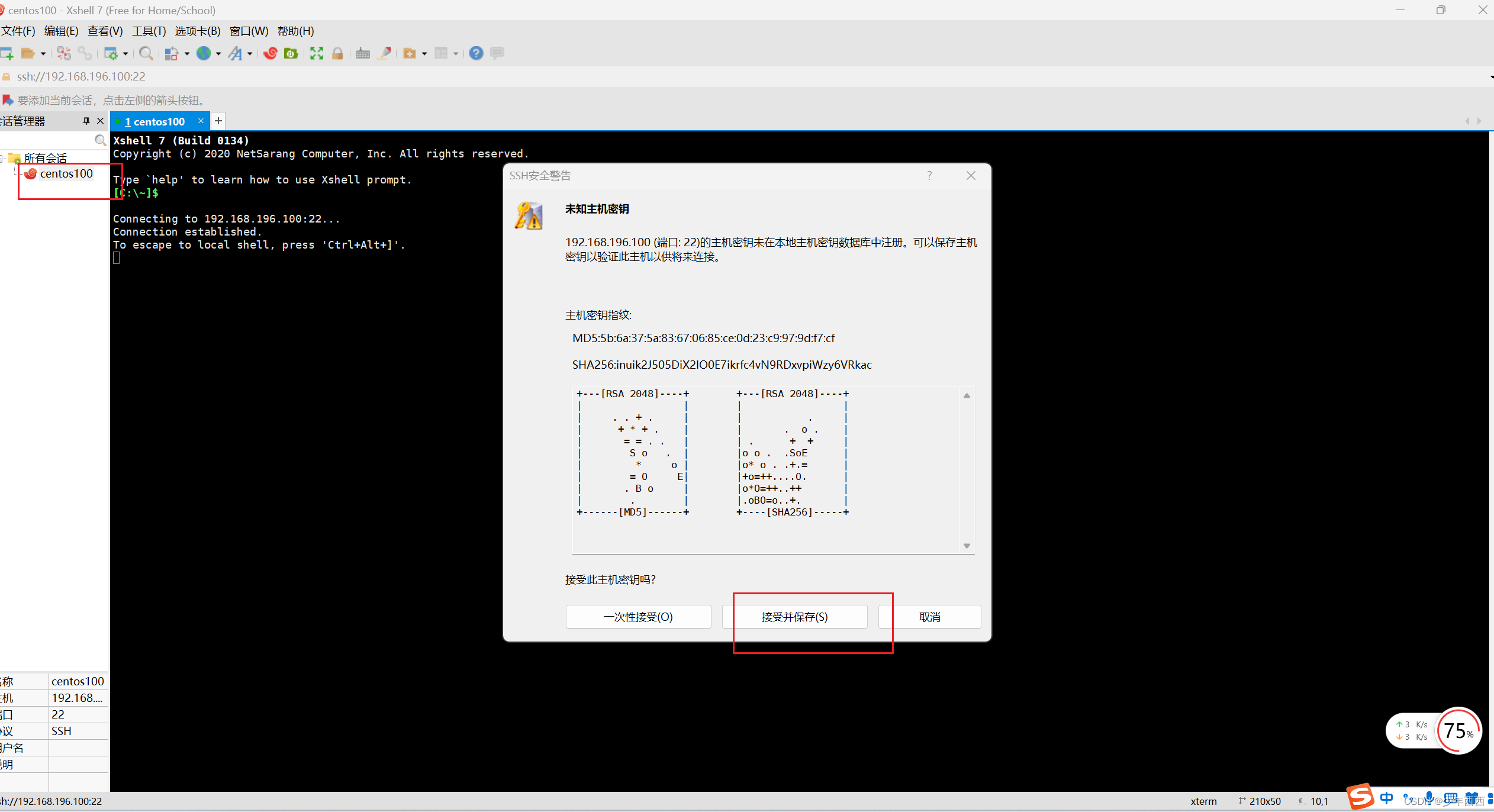Click the Color Scheme toolbar icon
Viewport: 1494px width, 812px height.
tap(171, 54)
